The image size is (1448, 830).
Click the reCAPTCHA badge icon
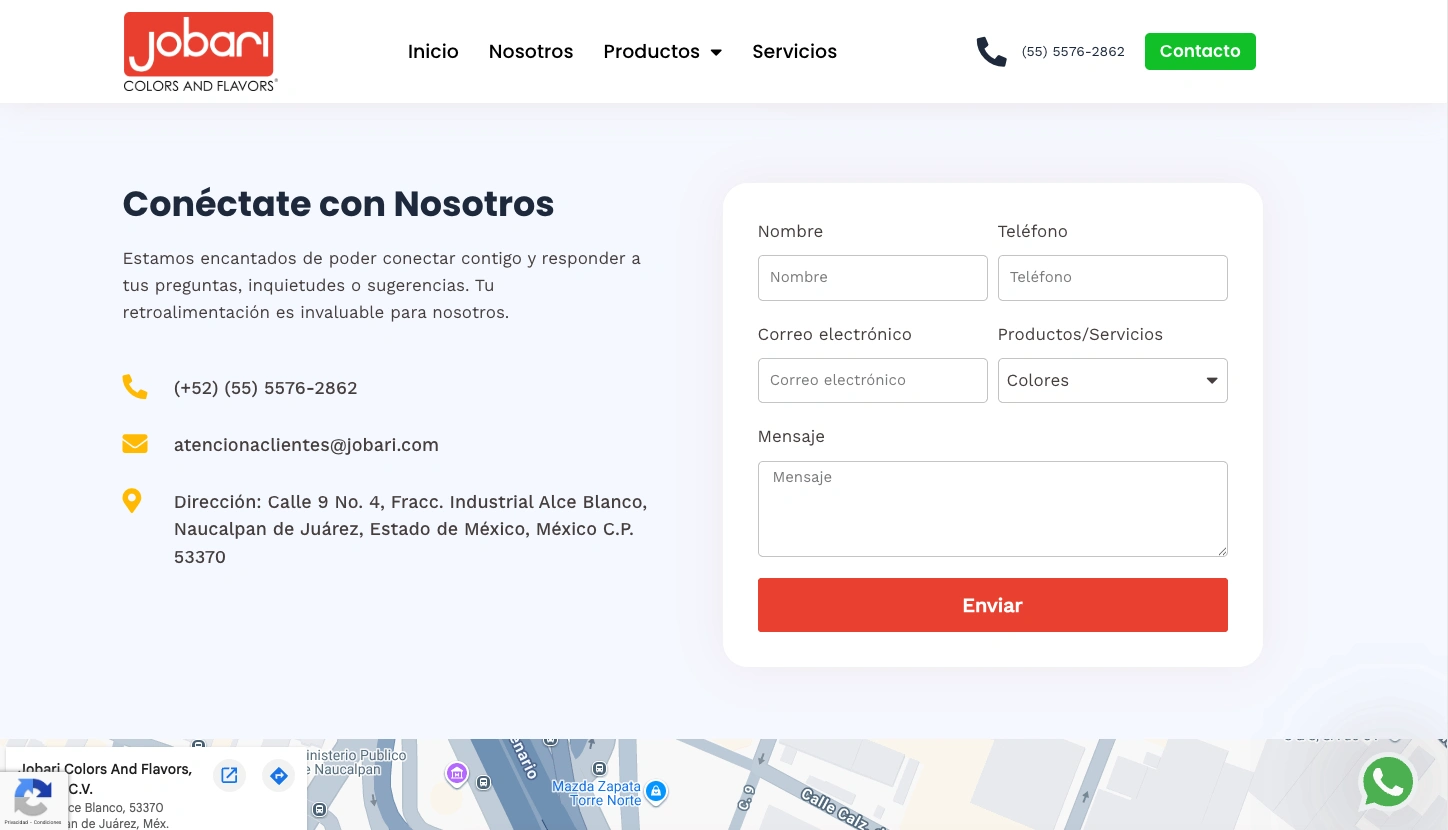click(33, 799)
